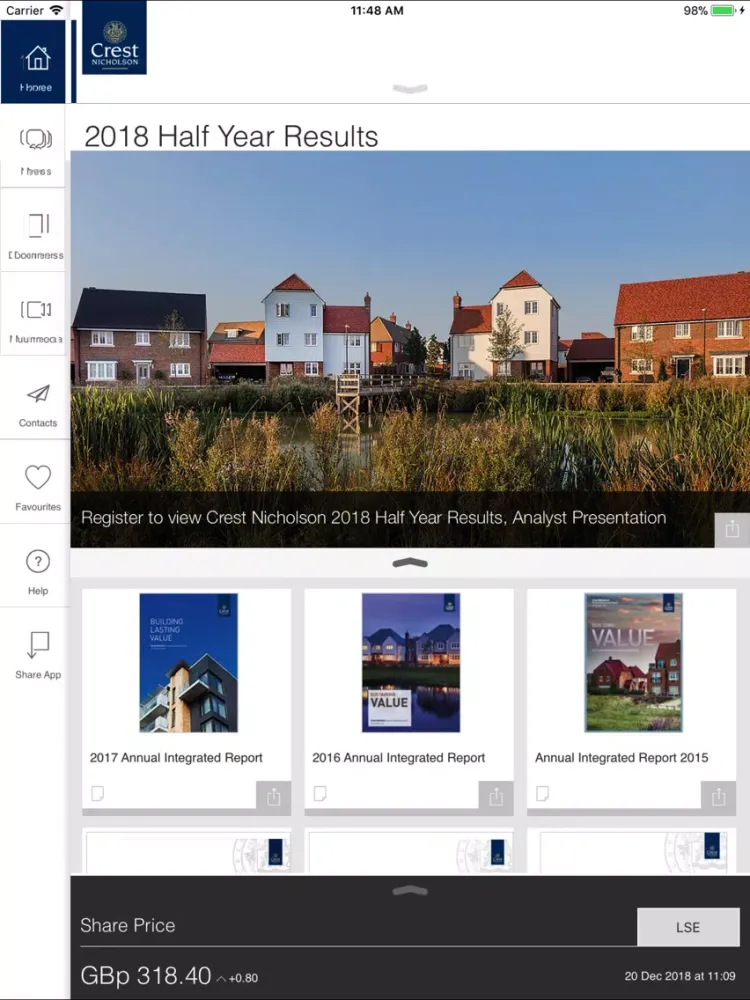This screenshot has height=1000, width=750.
Task: Open Register to view Half Year Results caption
Action: (374, 517)
